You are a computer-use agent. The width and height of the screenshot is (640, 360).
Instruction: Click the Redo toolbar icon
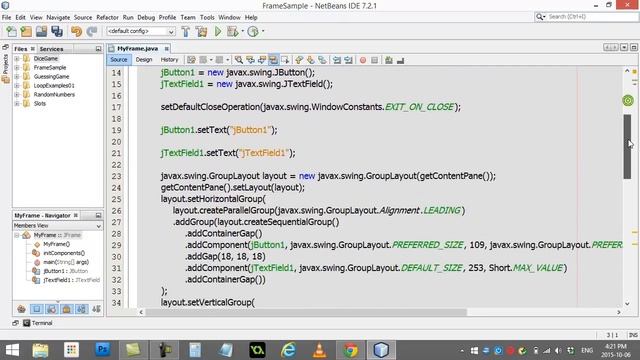point(92,31)
